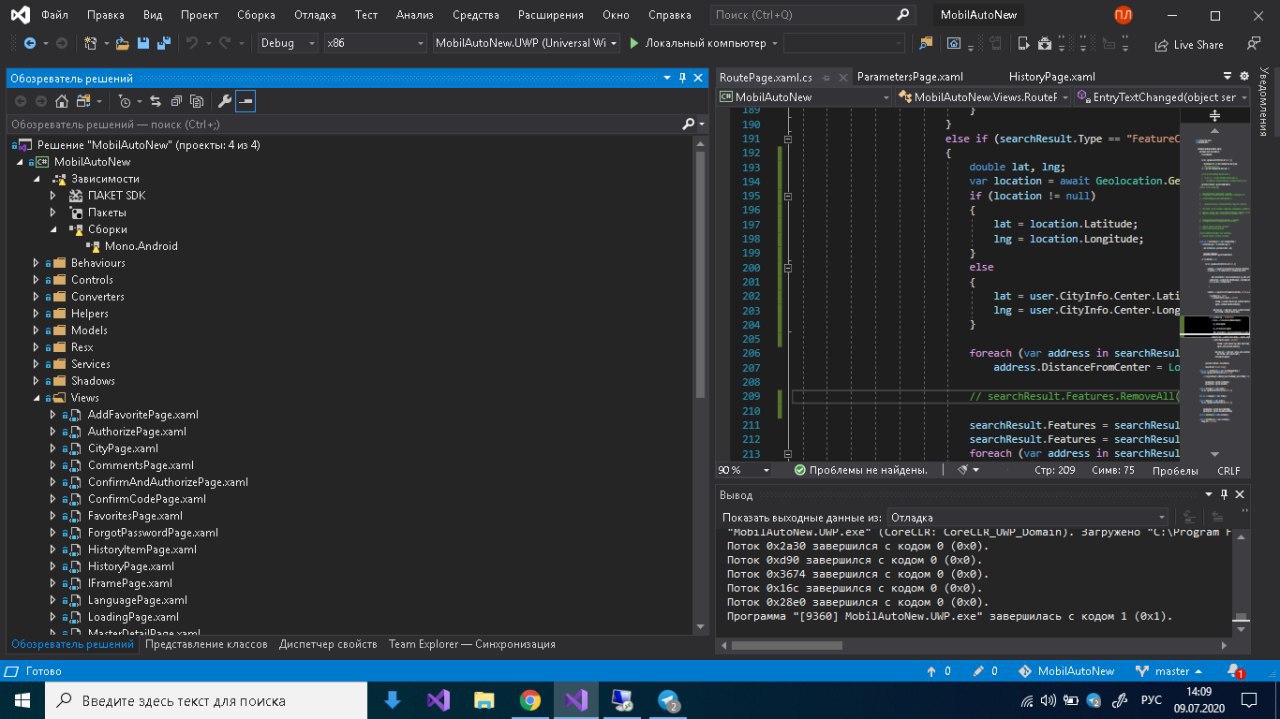Switch to ParametersPage.xaml tab
Image resolution: width=1280 pixels, height=719 pixels.
(909, 77)
